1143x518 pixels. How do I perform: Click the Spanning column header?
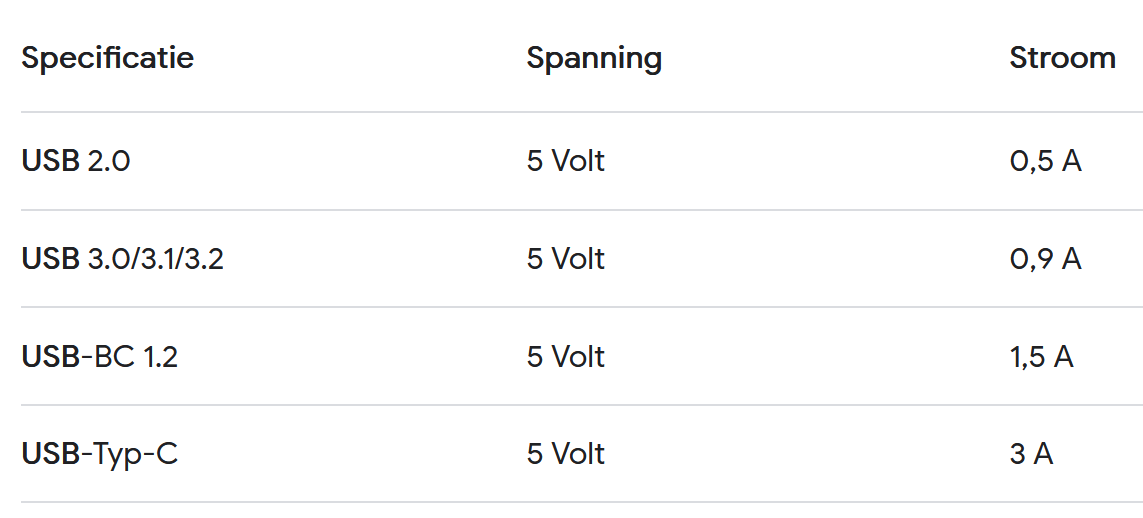pos(594,58)
